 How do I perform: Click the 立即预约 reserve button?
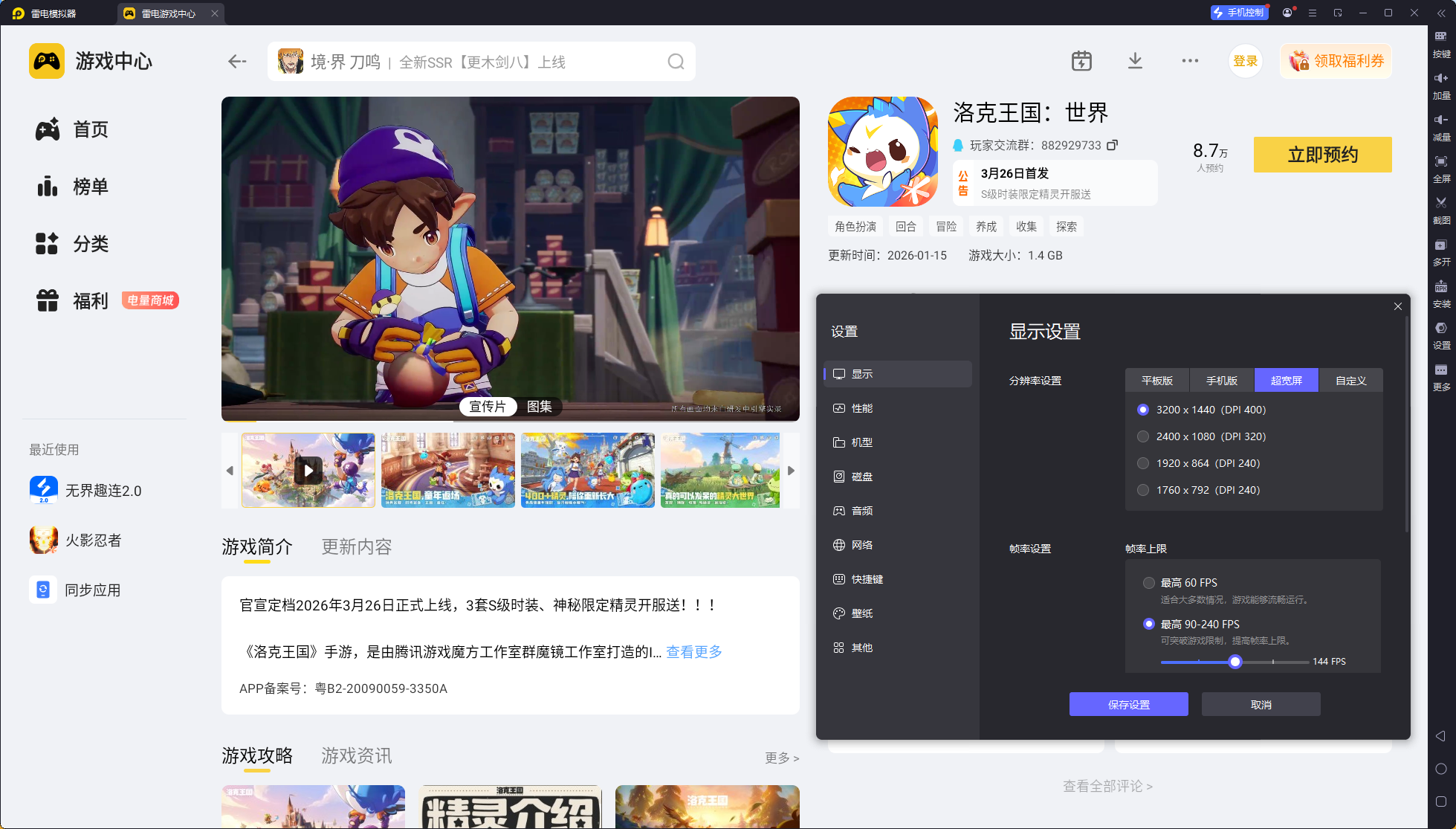1322,155
